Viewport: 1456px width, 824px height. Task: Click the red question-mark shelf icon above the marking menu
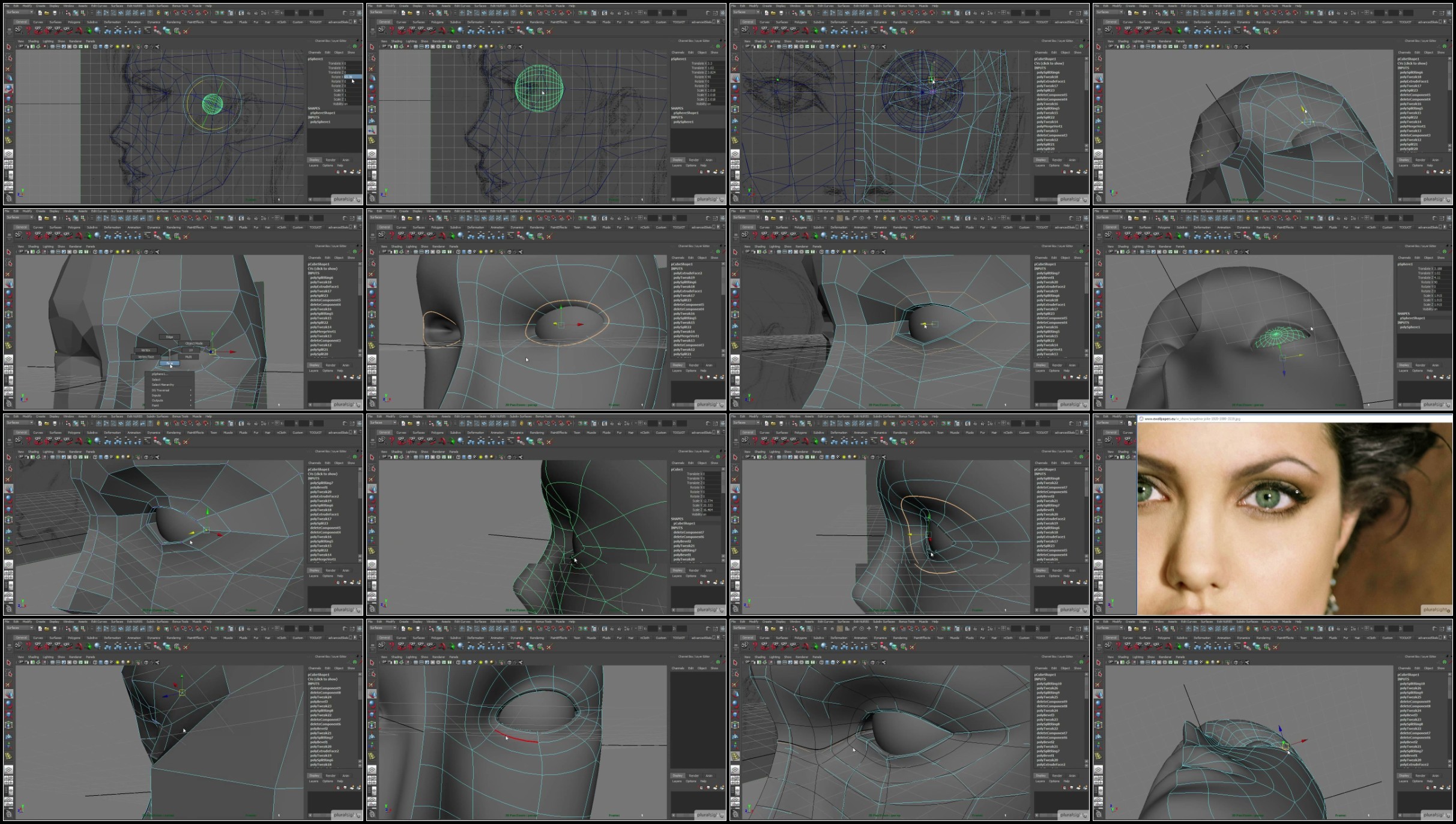(28, 236)
